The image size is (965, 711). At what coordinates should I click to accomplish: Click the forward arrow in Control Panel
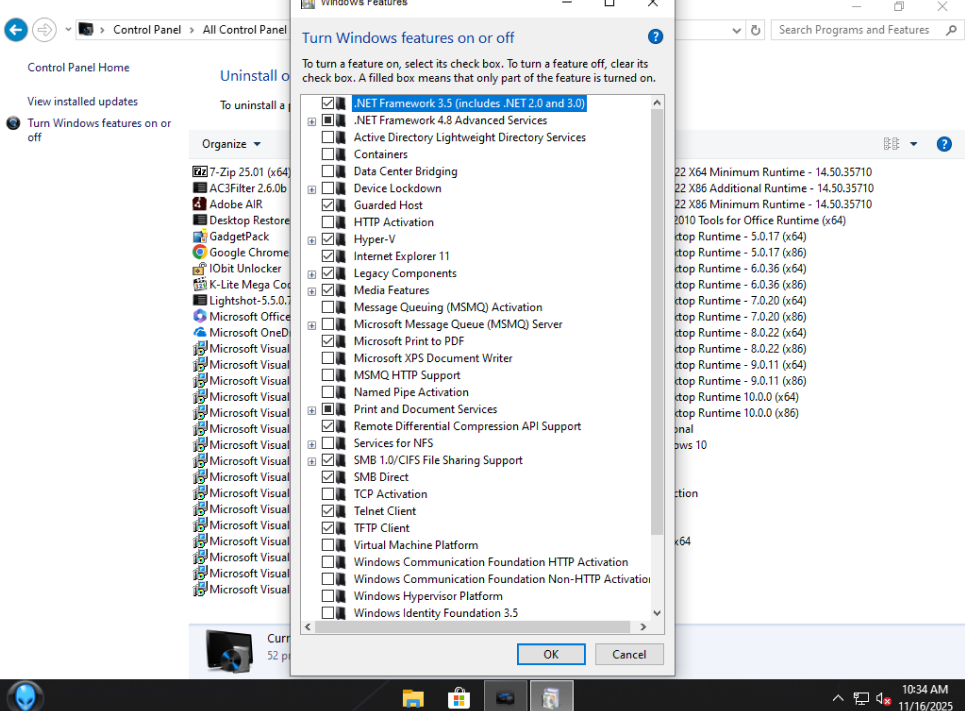(x=44, y=30)
